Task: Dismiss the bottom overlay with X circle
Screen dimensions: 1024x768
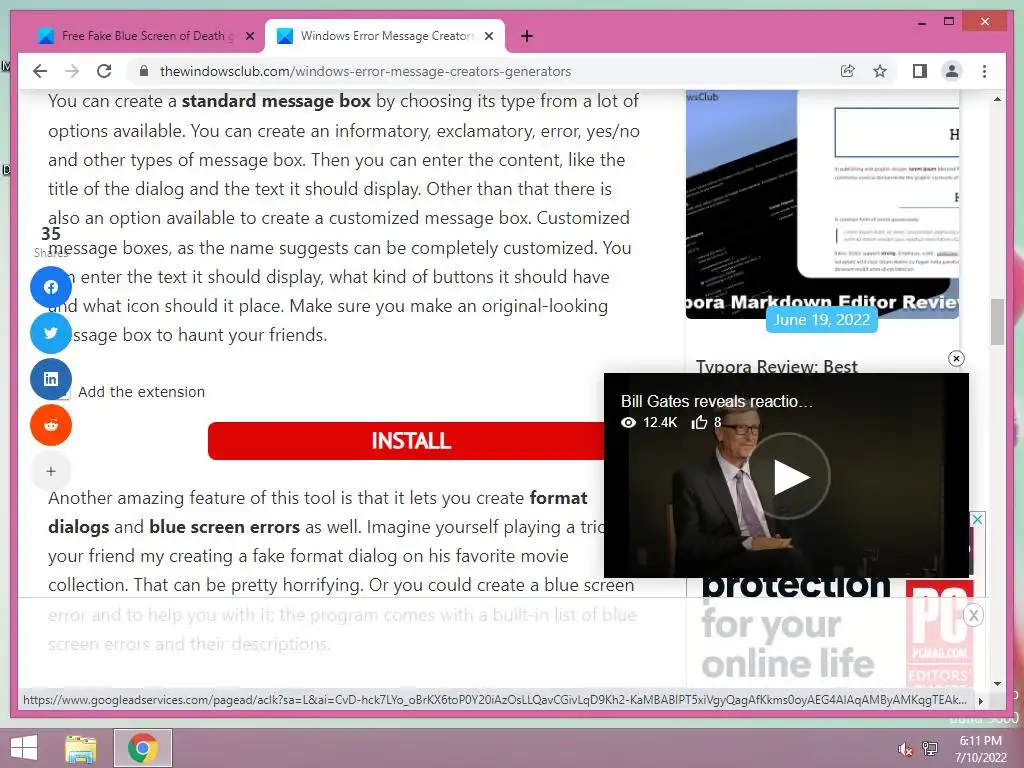Action: [x=973, y=615]
